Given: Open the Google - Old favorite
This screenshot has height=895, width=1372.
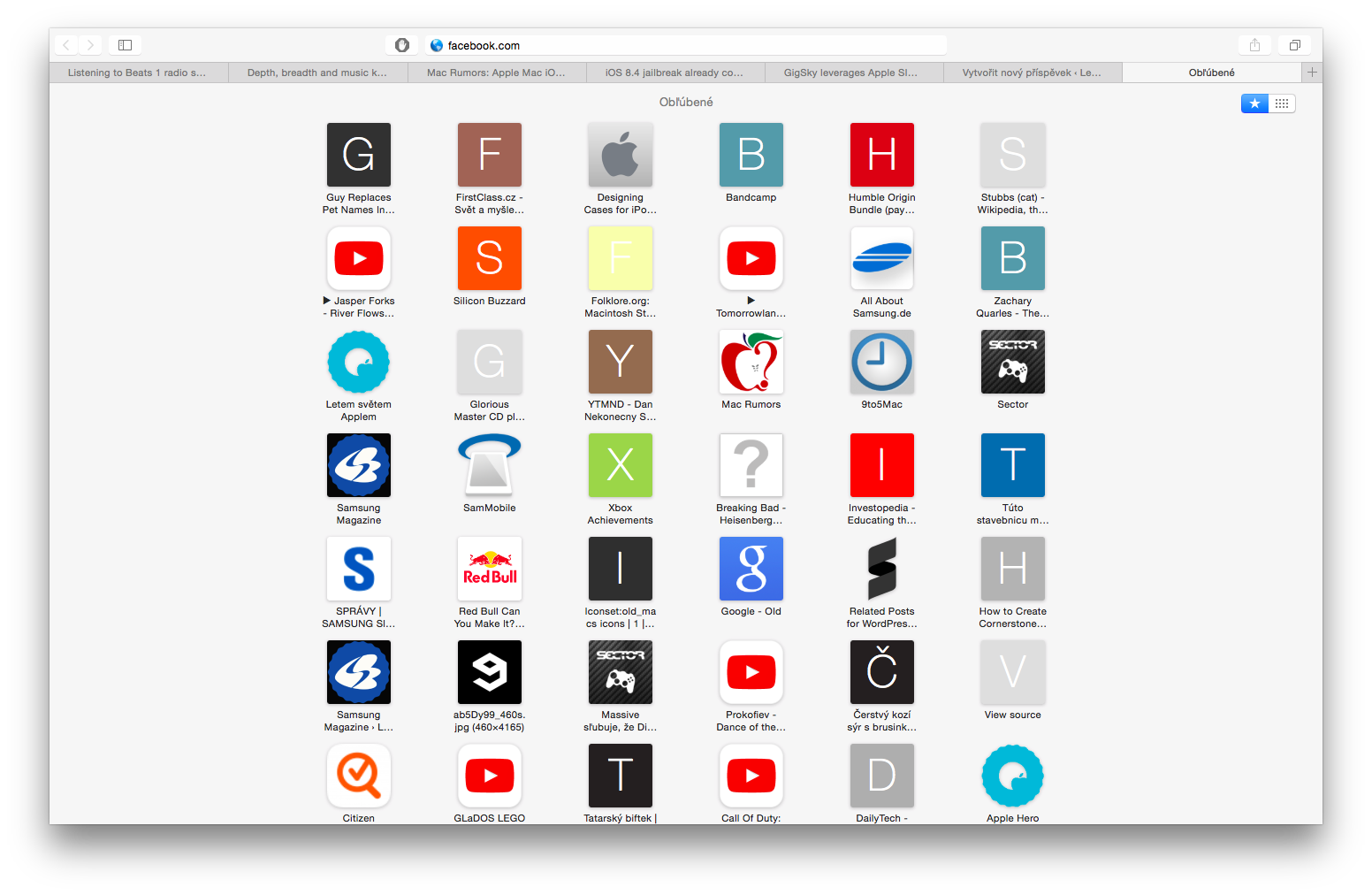Looking at the screenshot, I should [x=751, y=569].
